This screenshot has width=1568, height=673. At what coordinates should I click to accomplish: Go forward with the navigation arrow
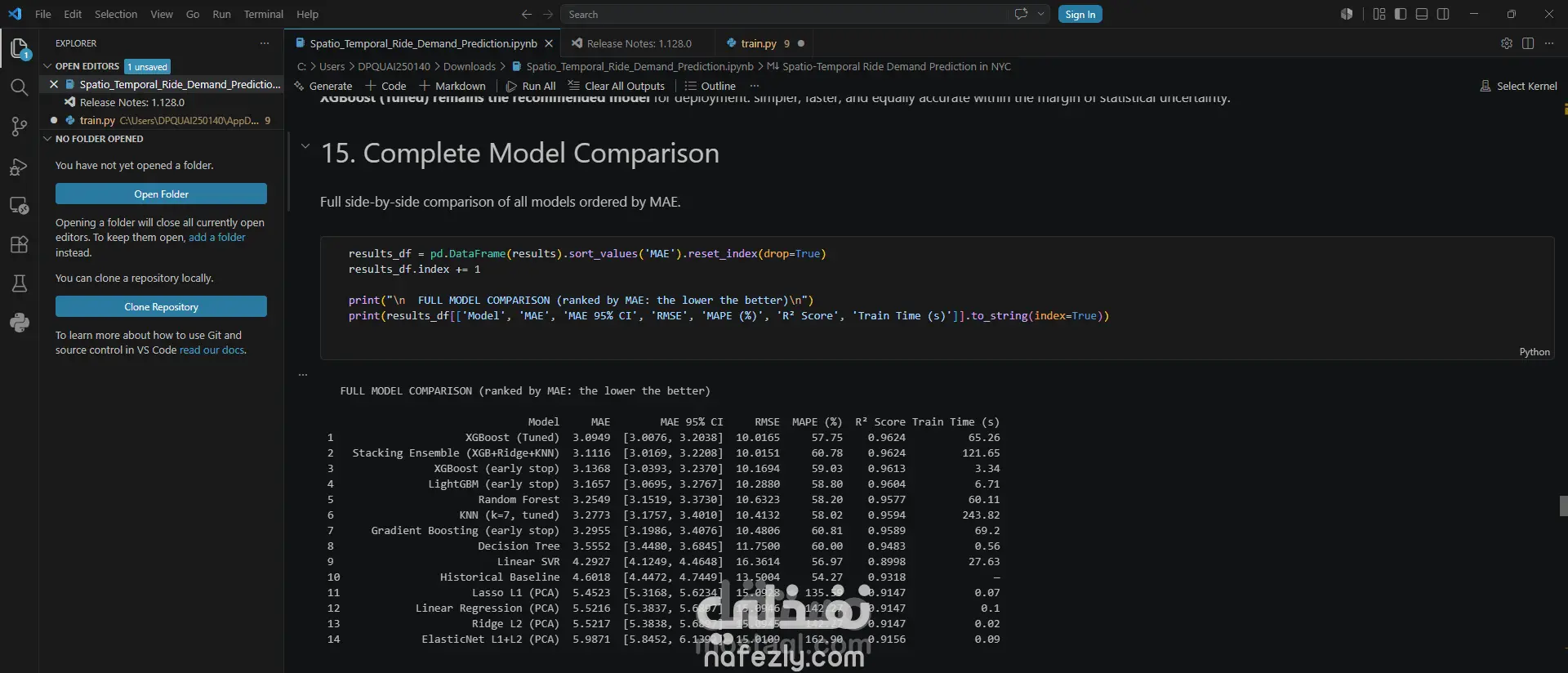coord(548,14)
